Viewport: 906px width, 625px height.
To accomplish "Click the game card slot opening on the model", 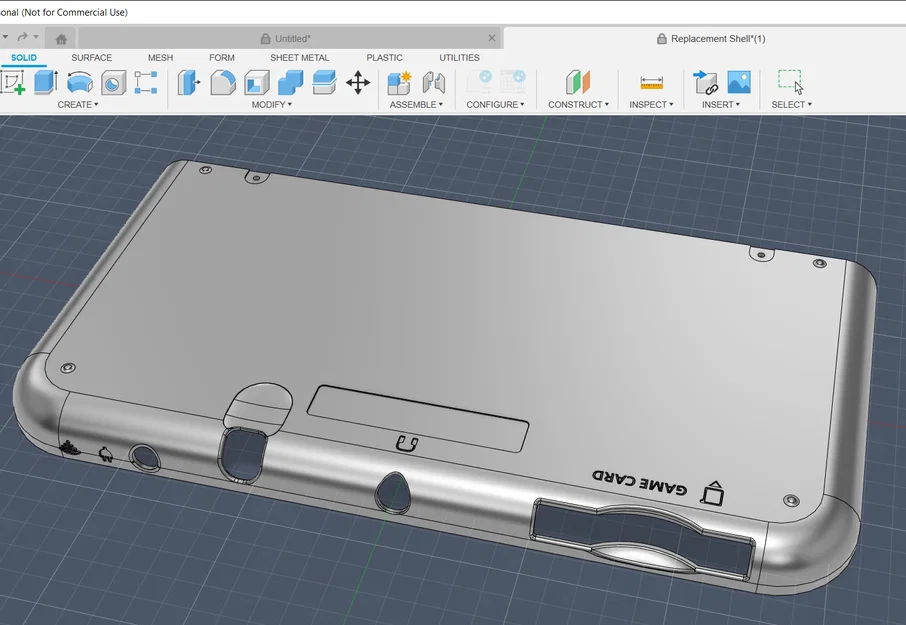I will (643, 536).
